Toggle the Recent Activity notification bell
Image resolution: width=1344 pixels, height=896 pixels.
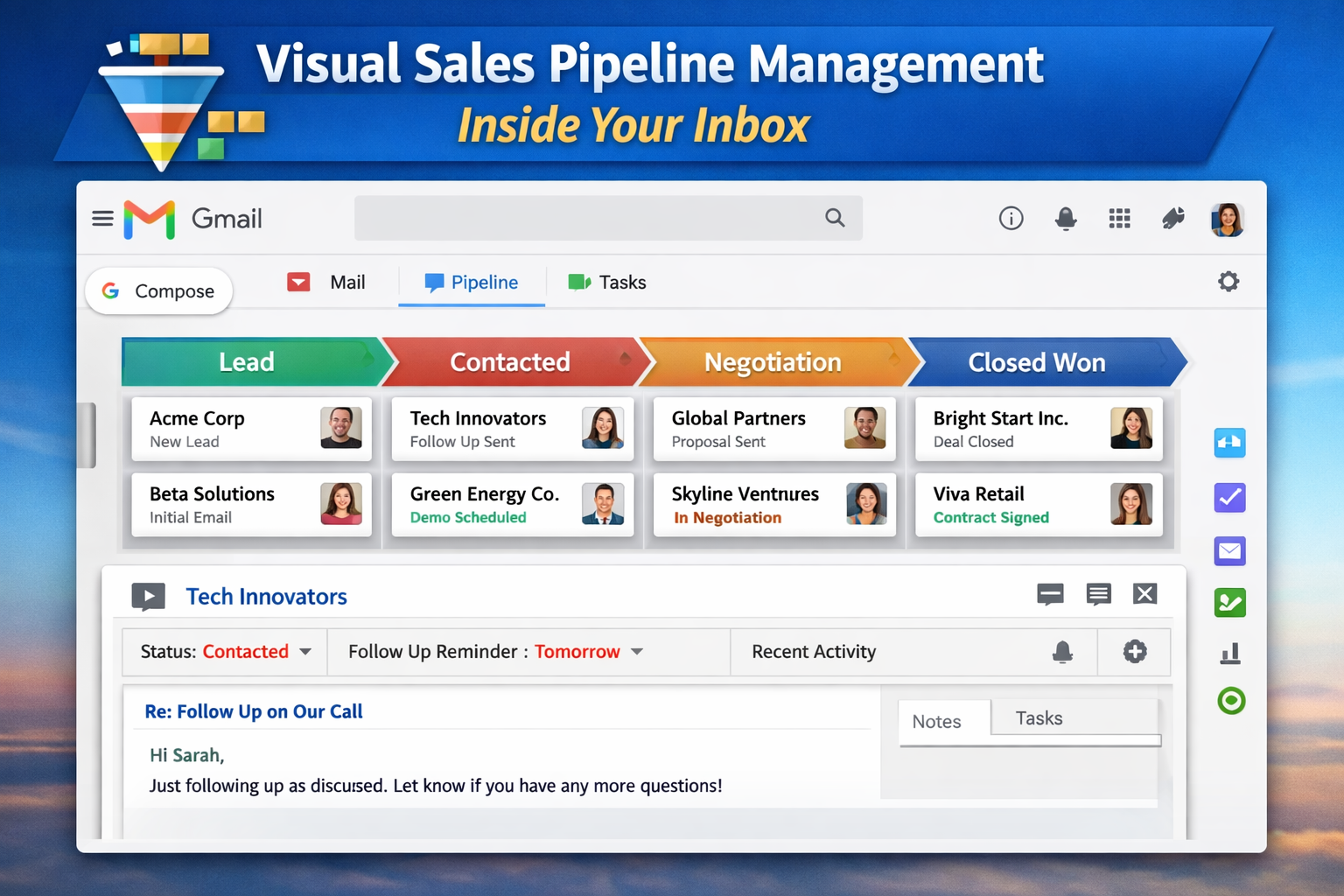1062,651
